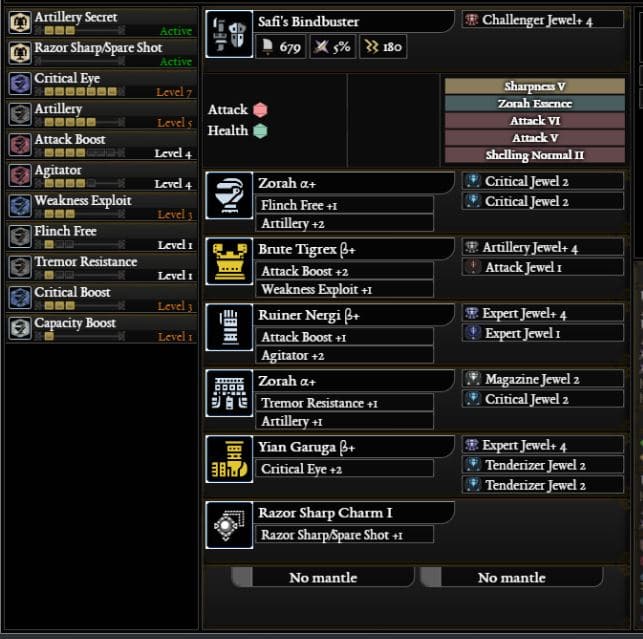
Task: Click the Capacity Boost skill icon
Action: [x=20, y=328]
